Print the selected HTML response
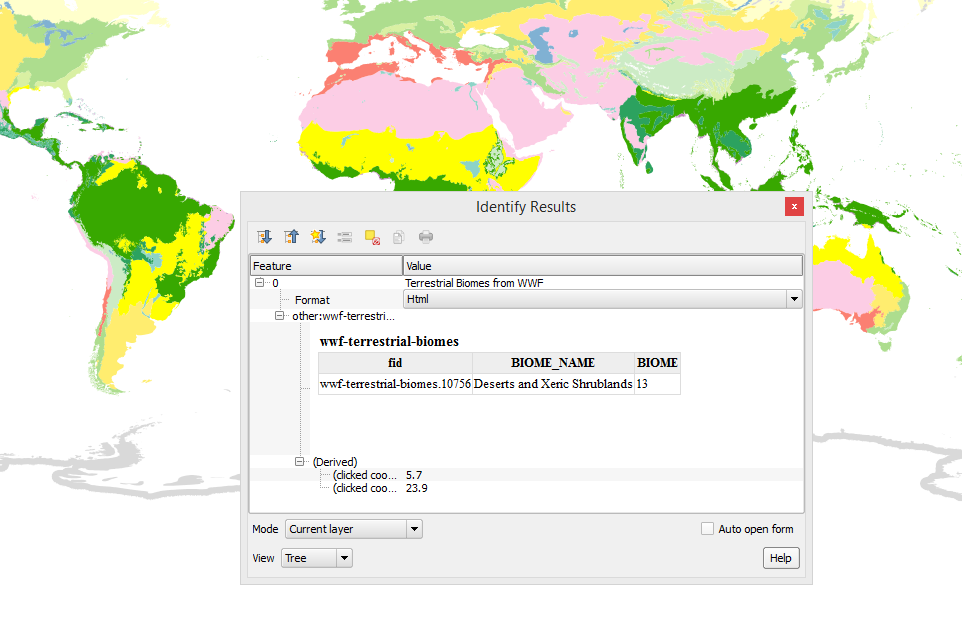The height and width of the screenshot is (619, 962). point(425,236)
